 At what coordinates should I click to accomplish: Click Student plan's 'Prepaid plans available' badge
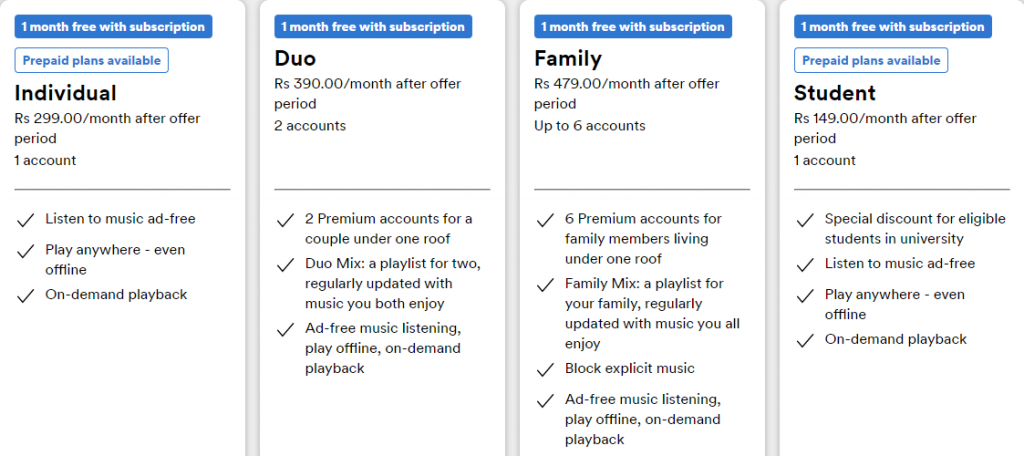point(871,61)
